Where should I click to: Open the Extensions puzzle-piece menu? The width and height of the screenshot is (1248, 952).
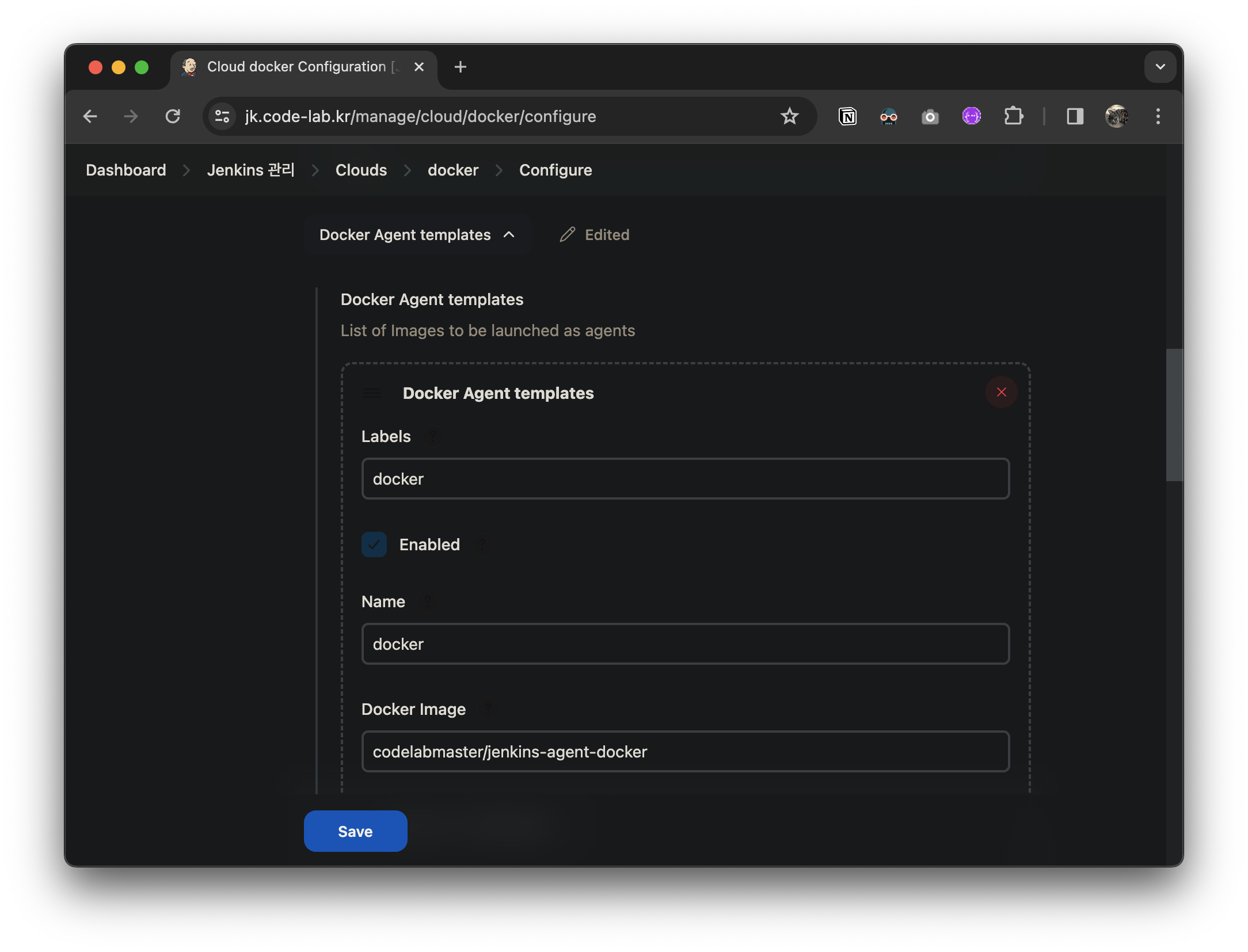[1013, 116]
